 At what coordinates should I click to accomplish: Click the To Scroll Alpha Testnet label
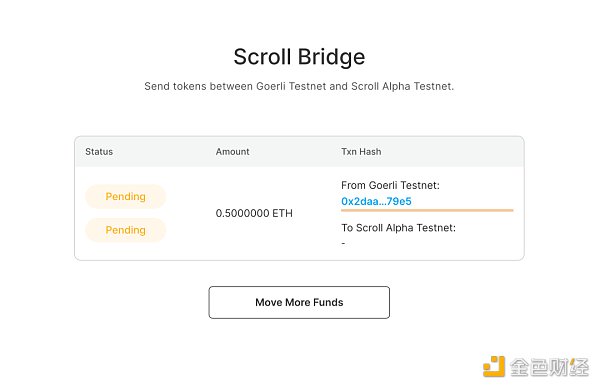point(398,228)
